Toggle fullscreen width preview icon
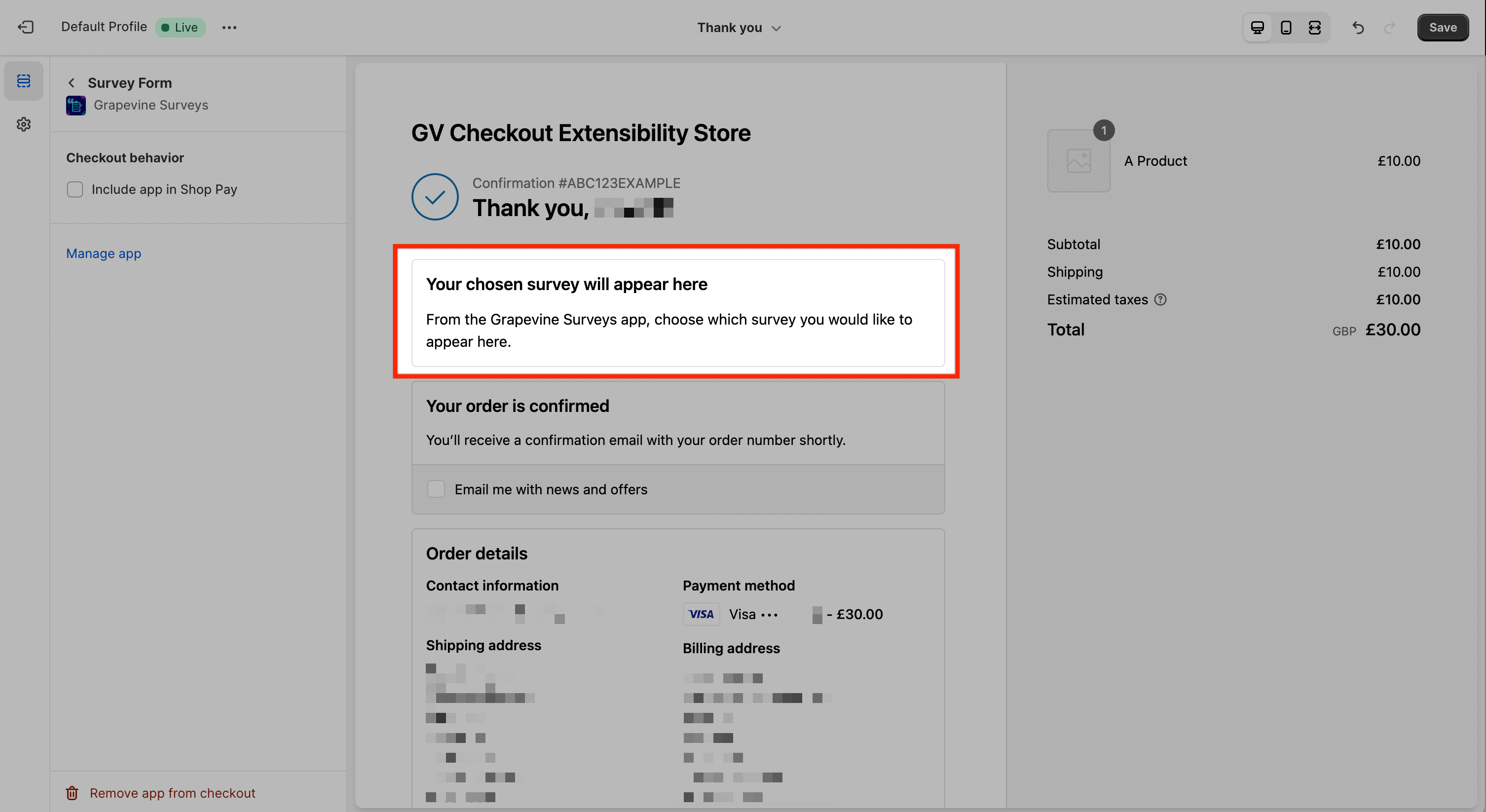The height and width of the screenshot is (812, 1486). [x=1315, y=28]
